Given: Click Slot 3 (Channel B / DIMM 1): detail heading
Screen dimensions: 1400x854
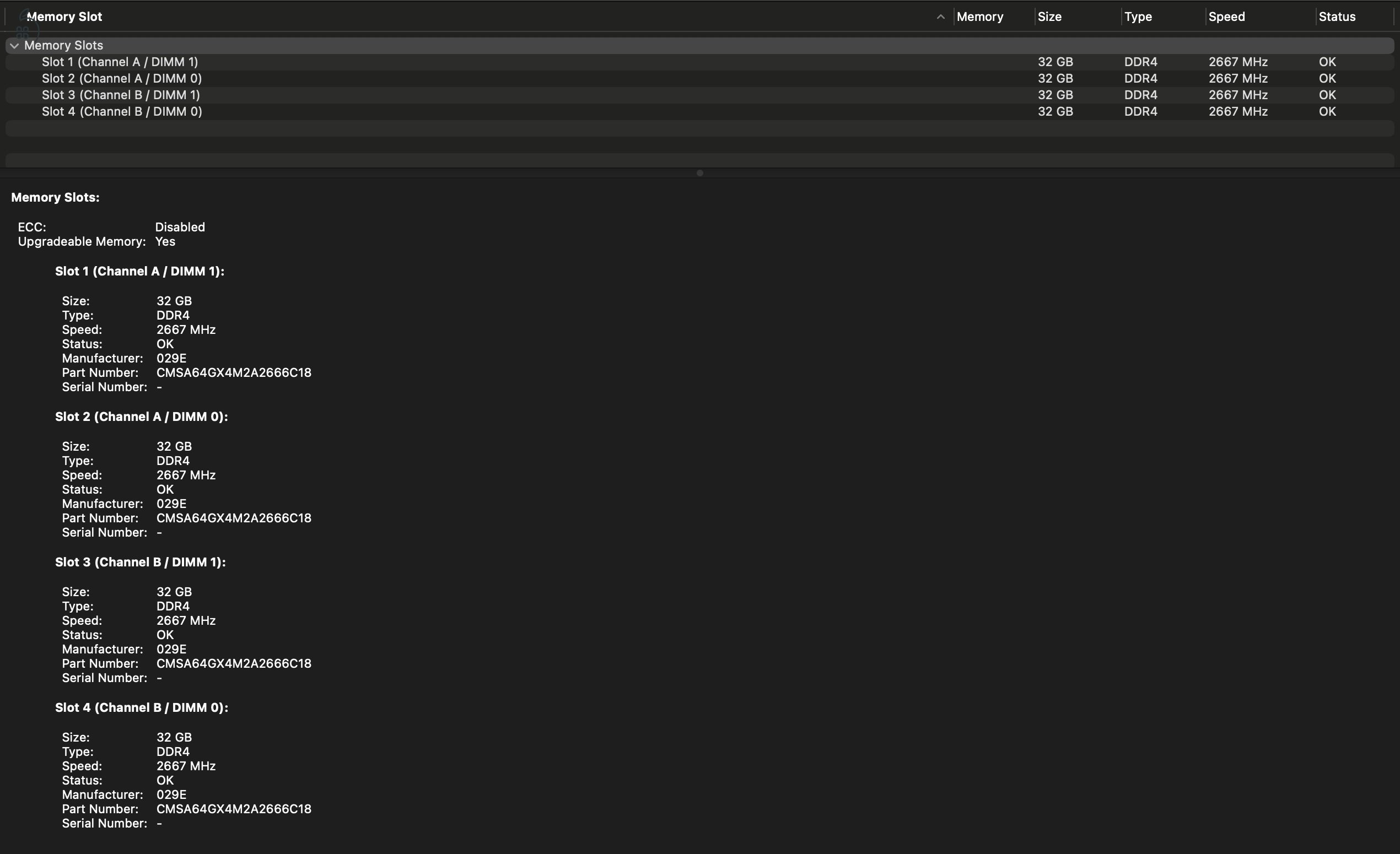Looking at the screenshot, I should point(141,562).
